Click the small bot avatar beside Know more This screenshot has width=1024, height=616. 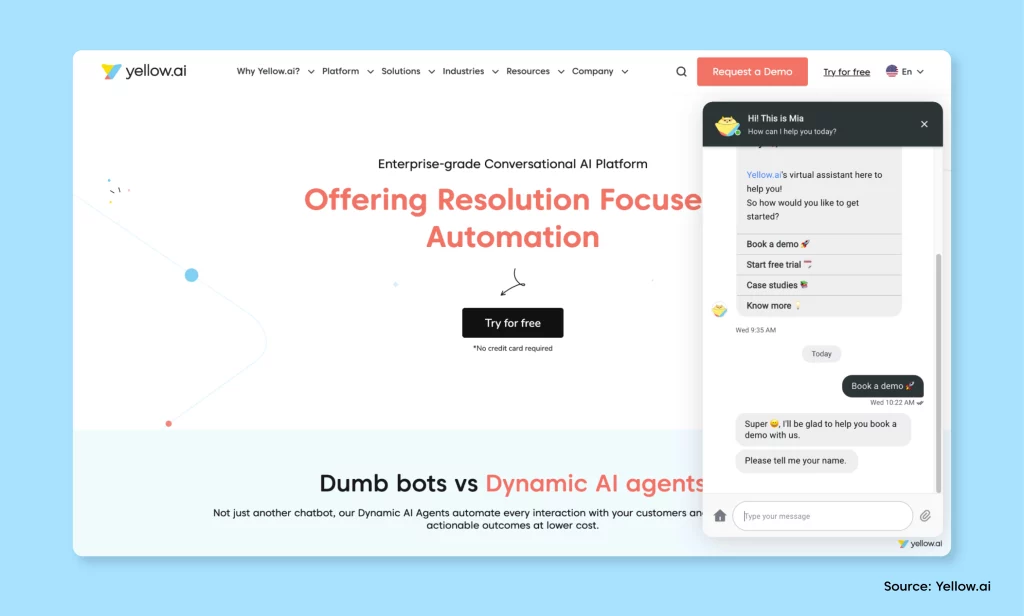click(x=719, y=310)
